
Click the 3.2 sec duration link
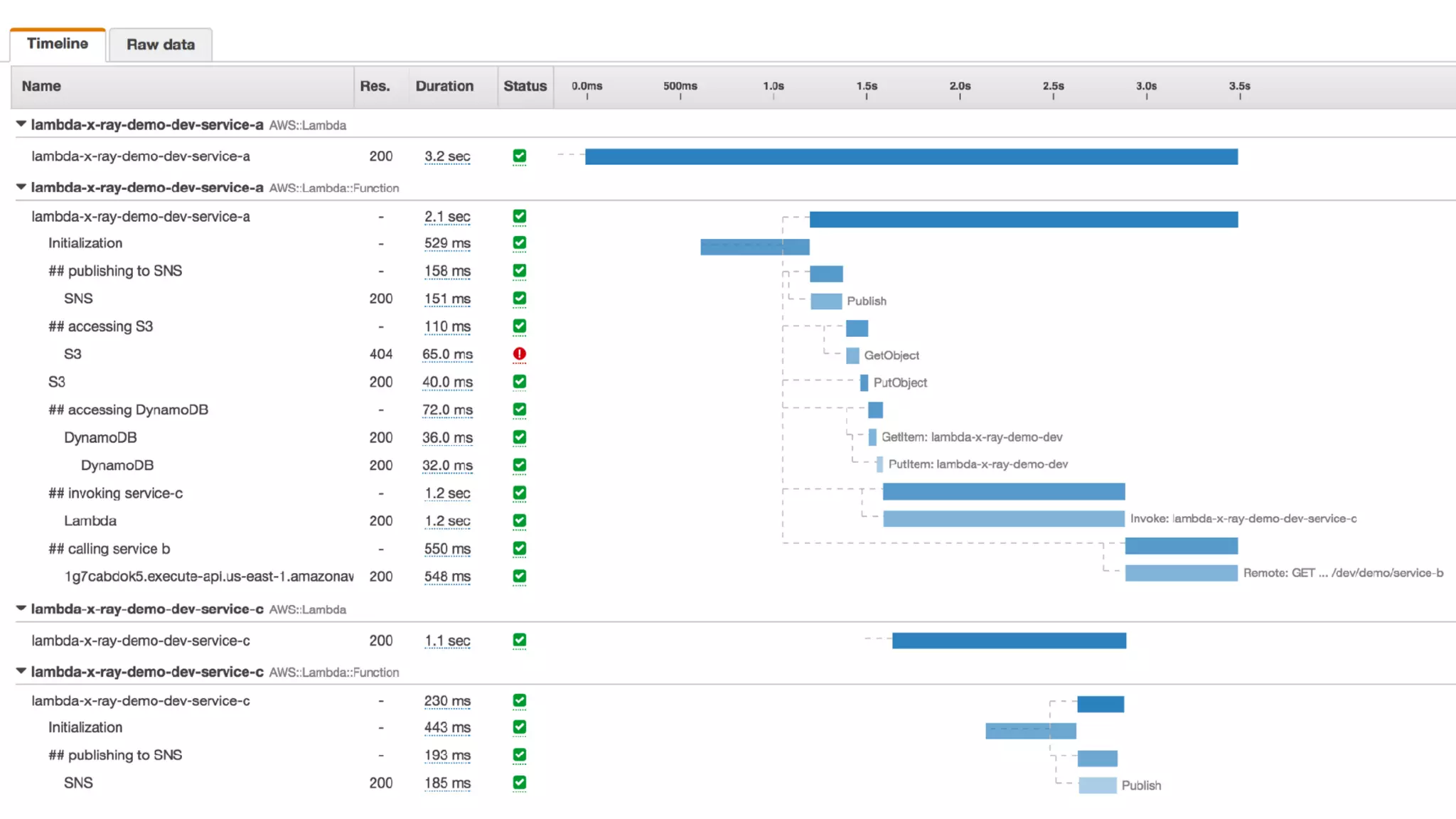tap(447, 156)
